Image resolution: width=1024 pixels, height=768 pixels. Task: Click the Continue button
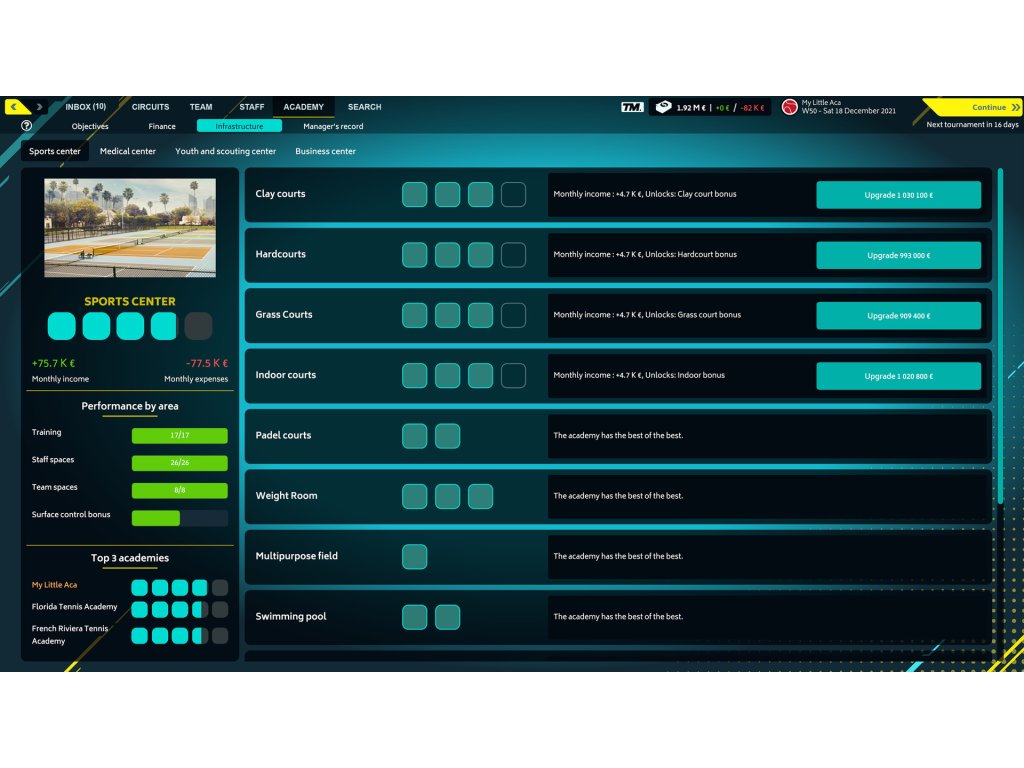point(973,107)
